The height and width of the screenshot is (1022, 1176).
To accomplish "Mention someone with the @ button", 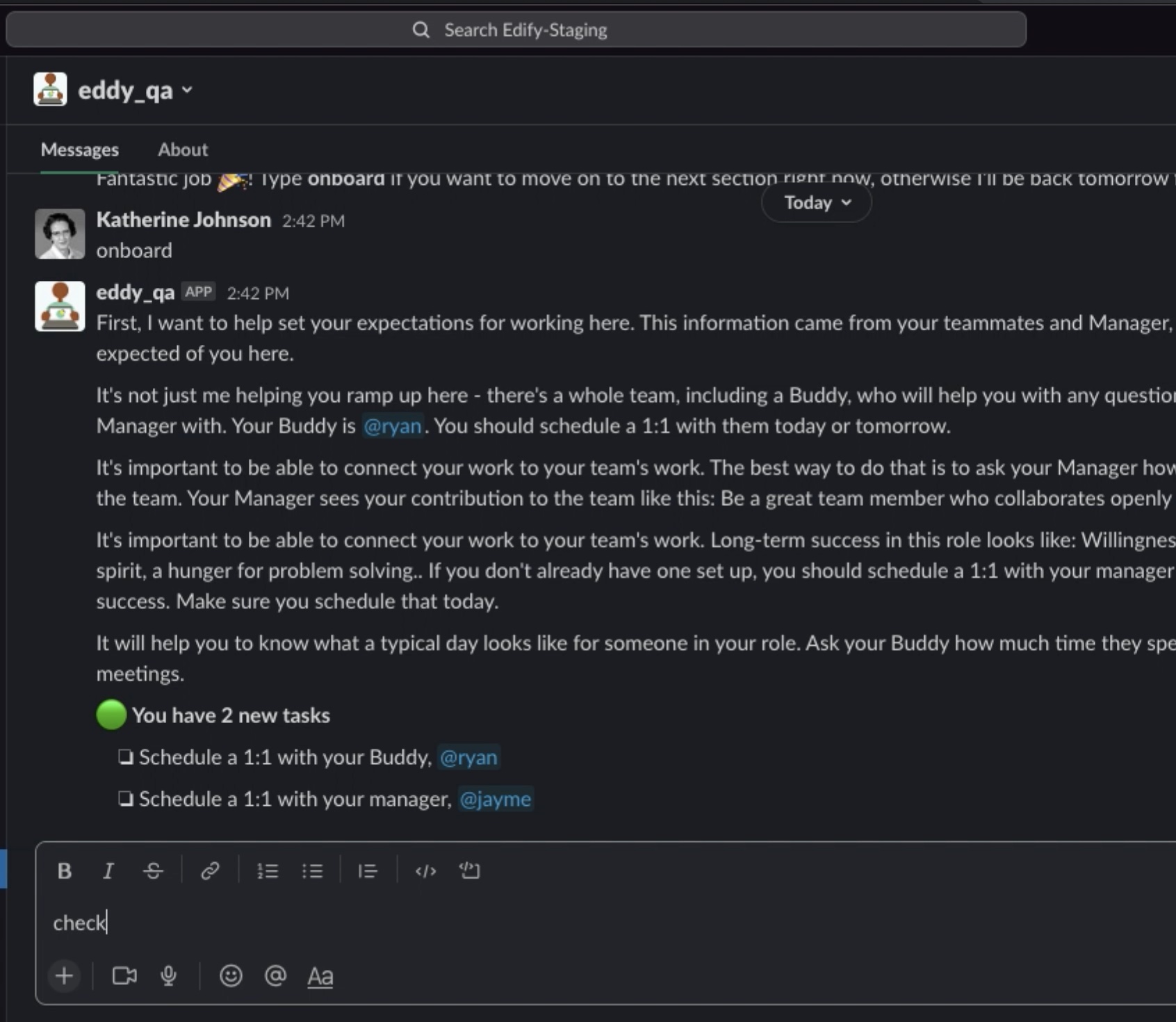I will click(275, 976).
